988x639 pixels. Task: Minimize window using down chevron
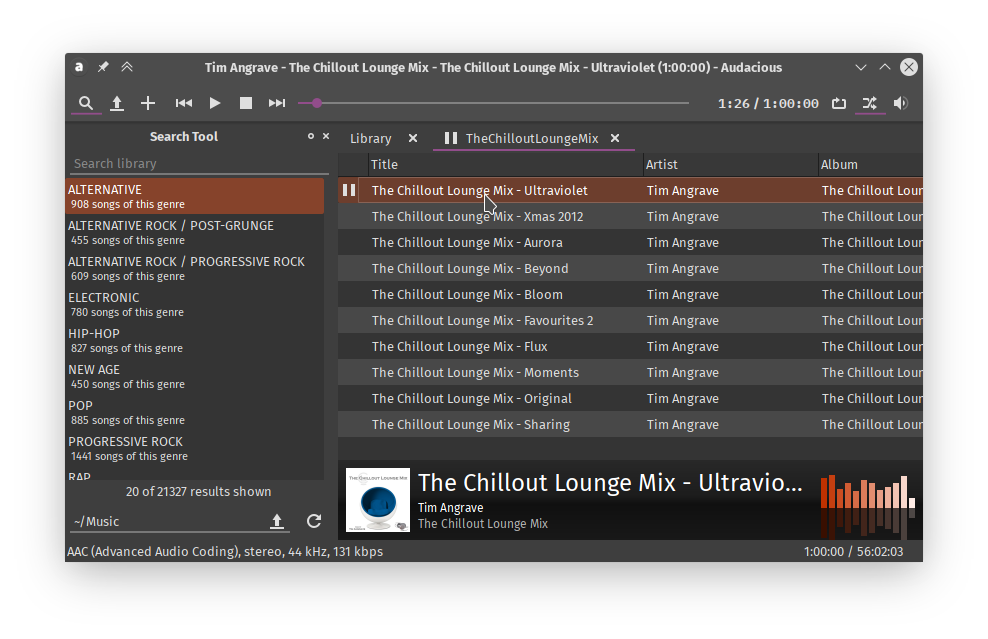point(861,67)
